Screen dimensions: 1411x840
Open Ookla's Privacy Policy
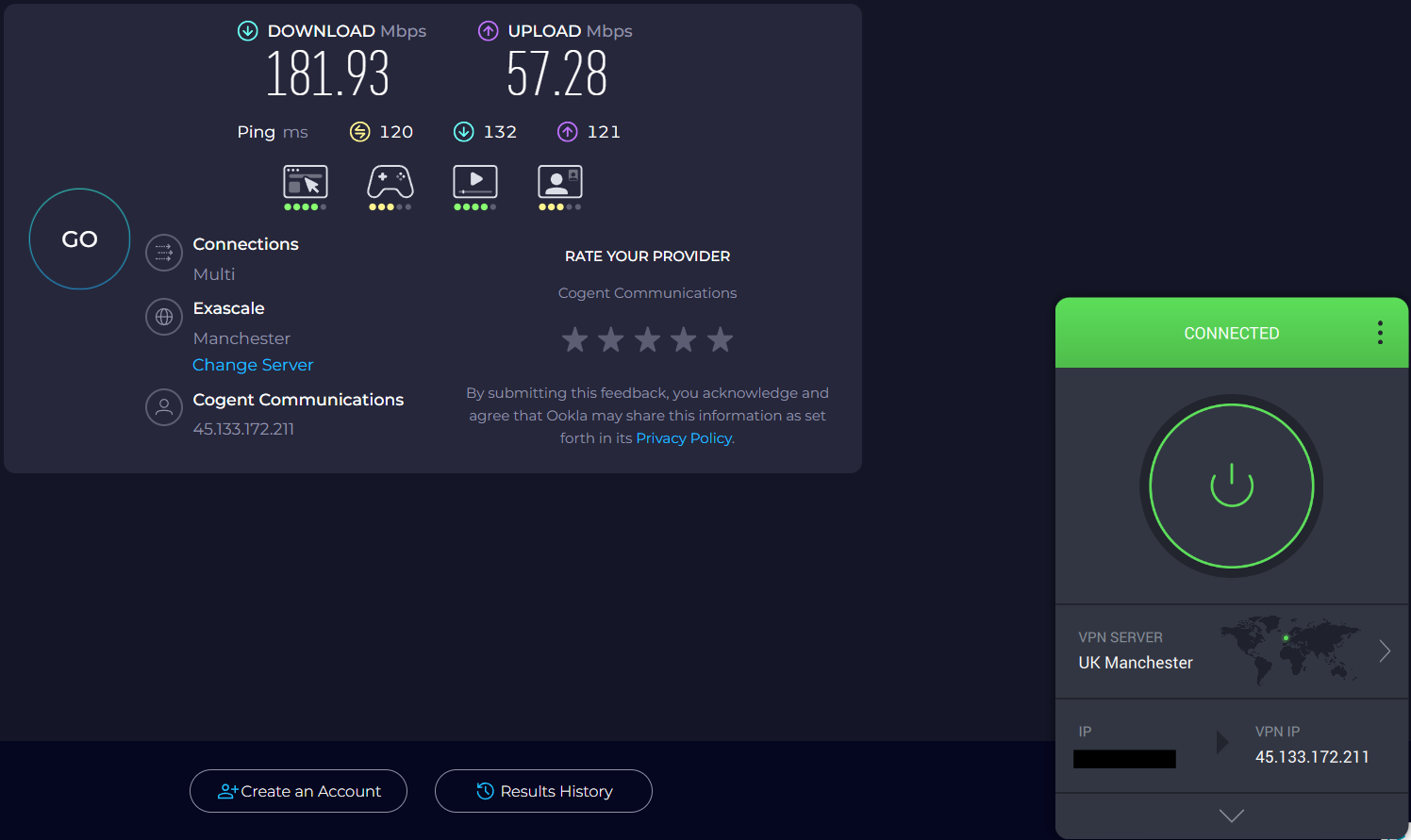click(x=683, y=437)
